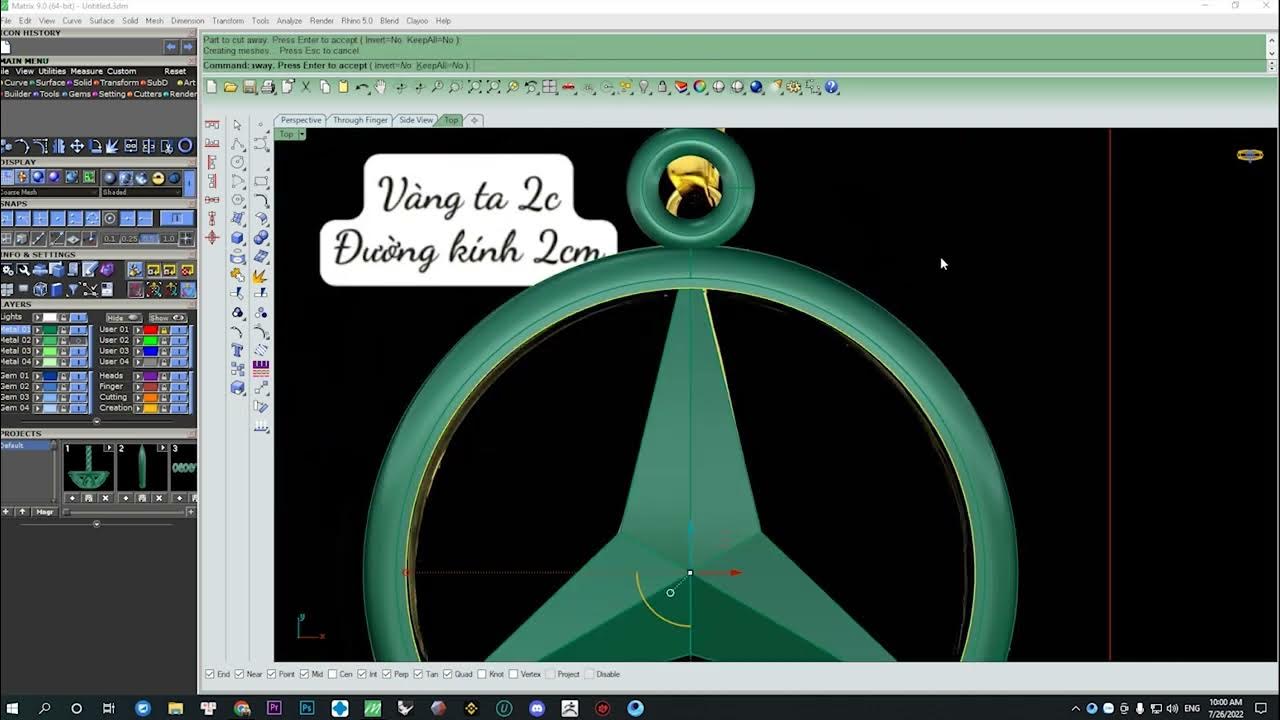1280x720 pixels.
Task: Toggle the Near osnap checkbox
Action: pos(240,674)
